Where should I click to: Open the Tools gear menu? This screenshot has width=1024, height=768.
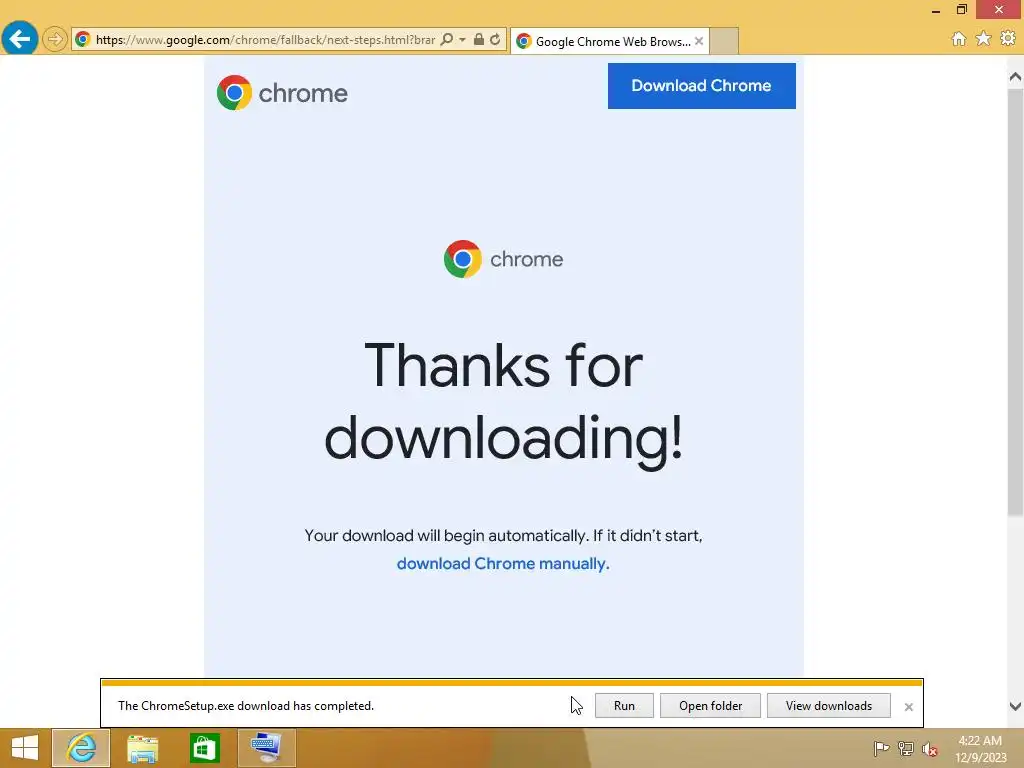coord(1008,39)
